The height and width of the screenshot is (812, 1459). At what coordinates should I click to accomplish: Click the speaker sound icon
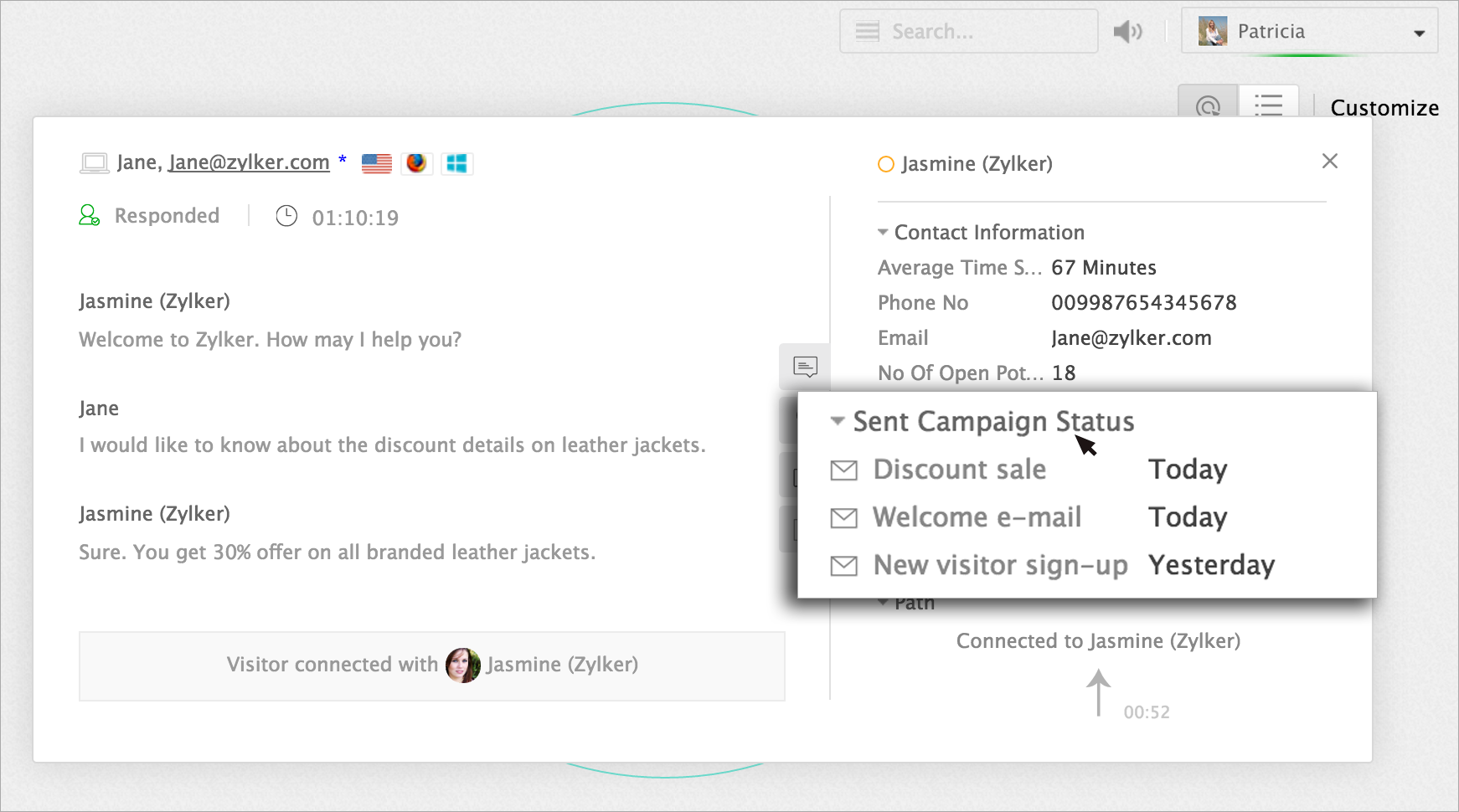coord(1127,32)
